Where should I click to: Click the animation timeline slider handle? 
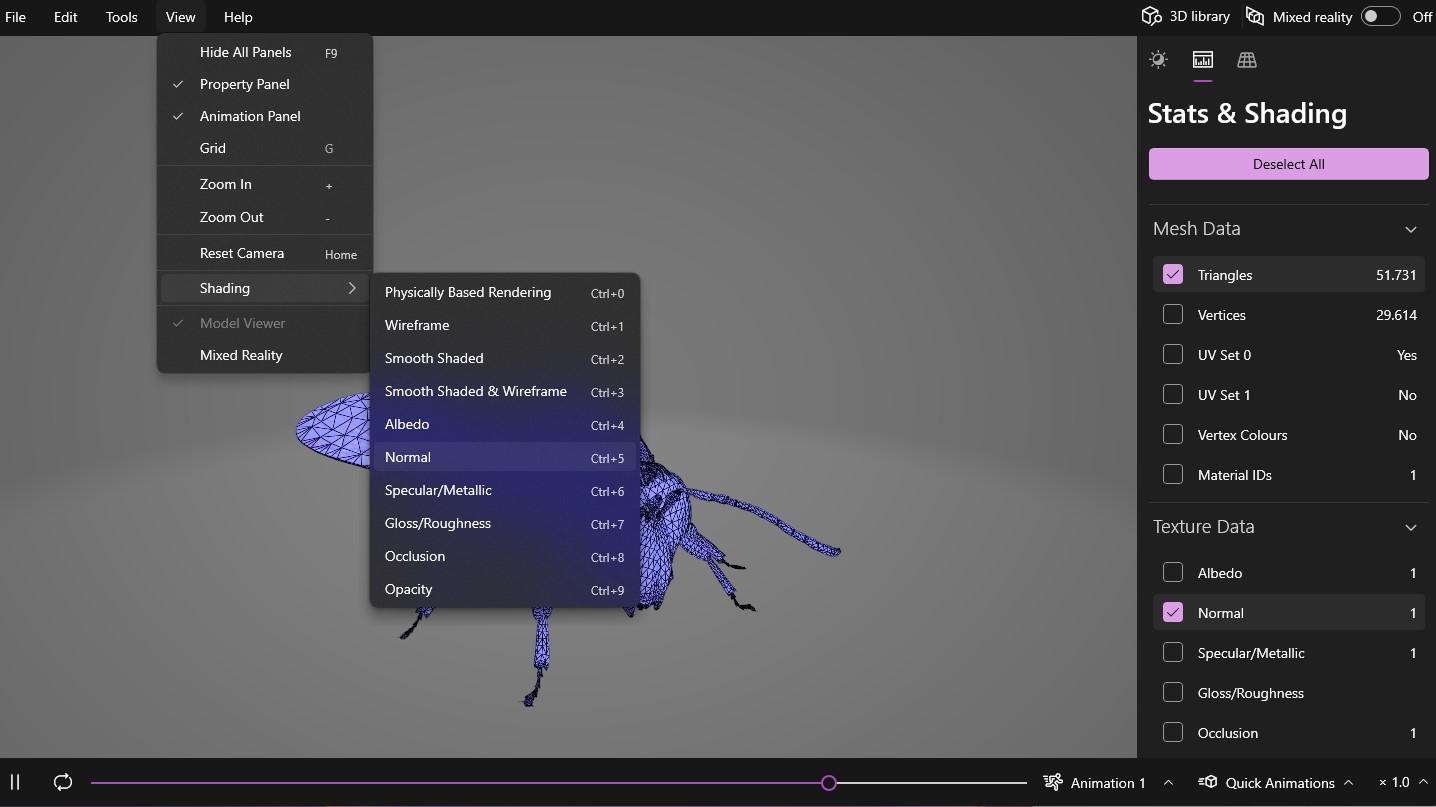tap(829, 783)
